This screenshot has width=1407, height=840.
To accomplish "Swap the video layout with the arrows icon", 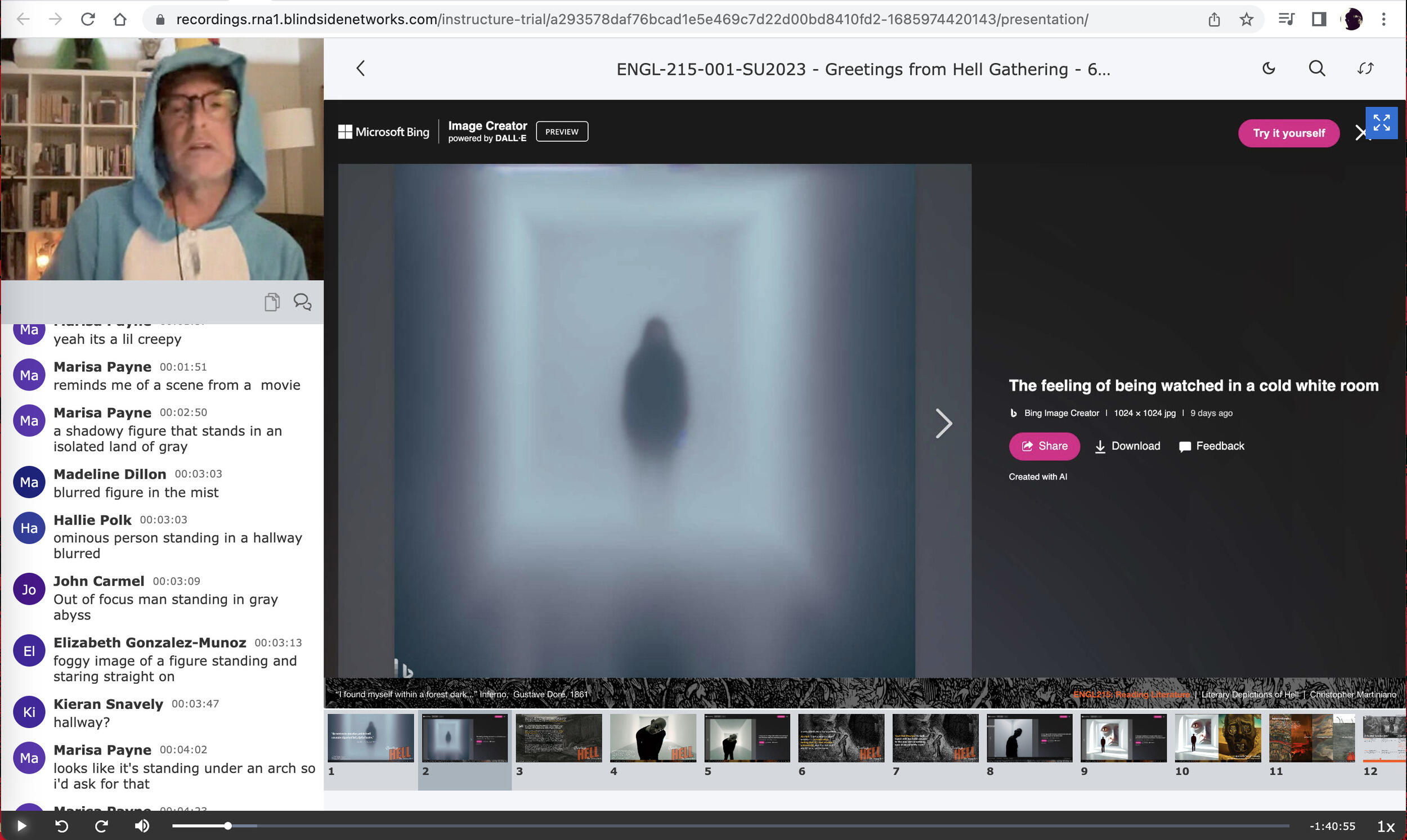I will 1365,69.
